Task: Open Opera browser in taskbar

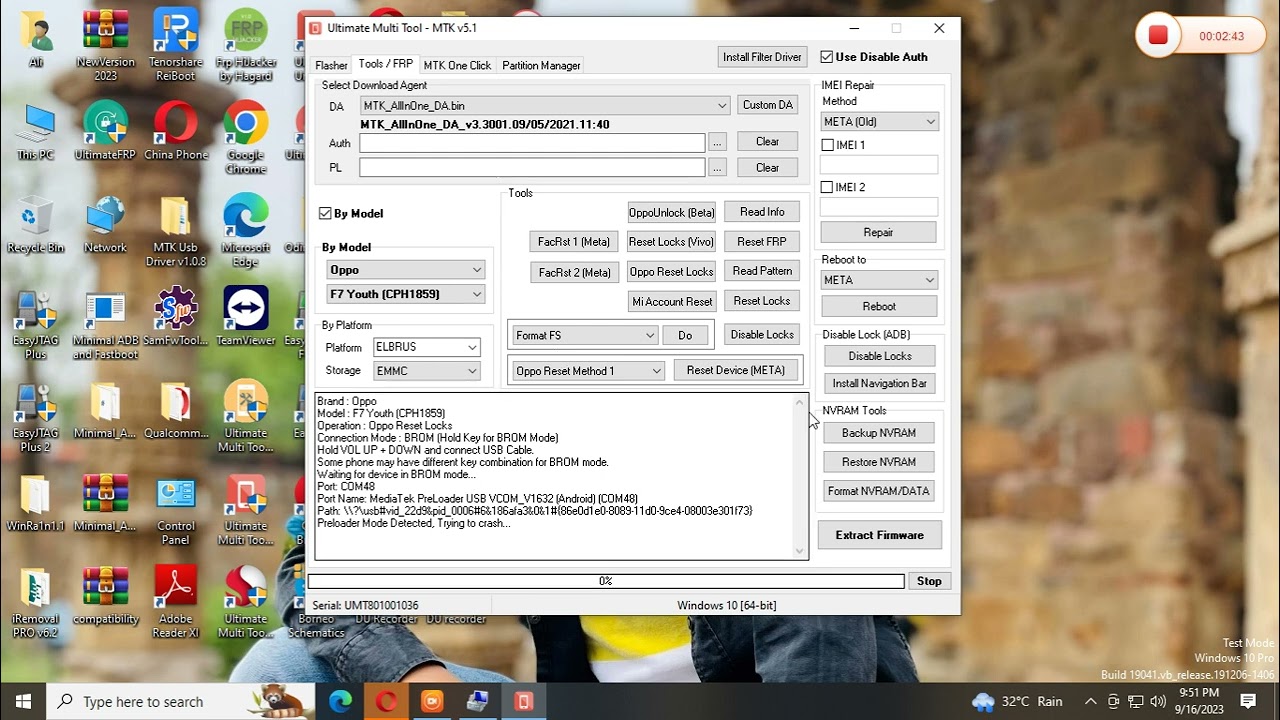Action: pyautogui.click(x=386, y=701)
